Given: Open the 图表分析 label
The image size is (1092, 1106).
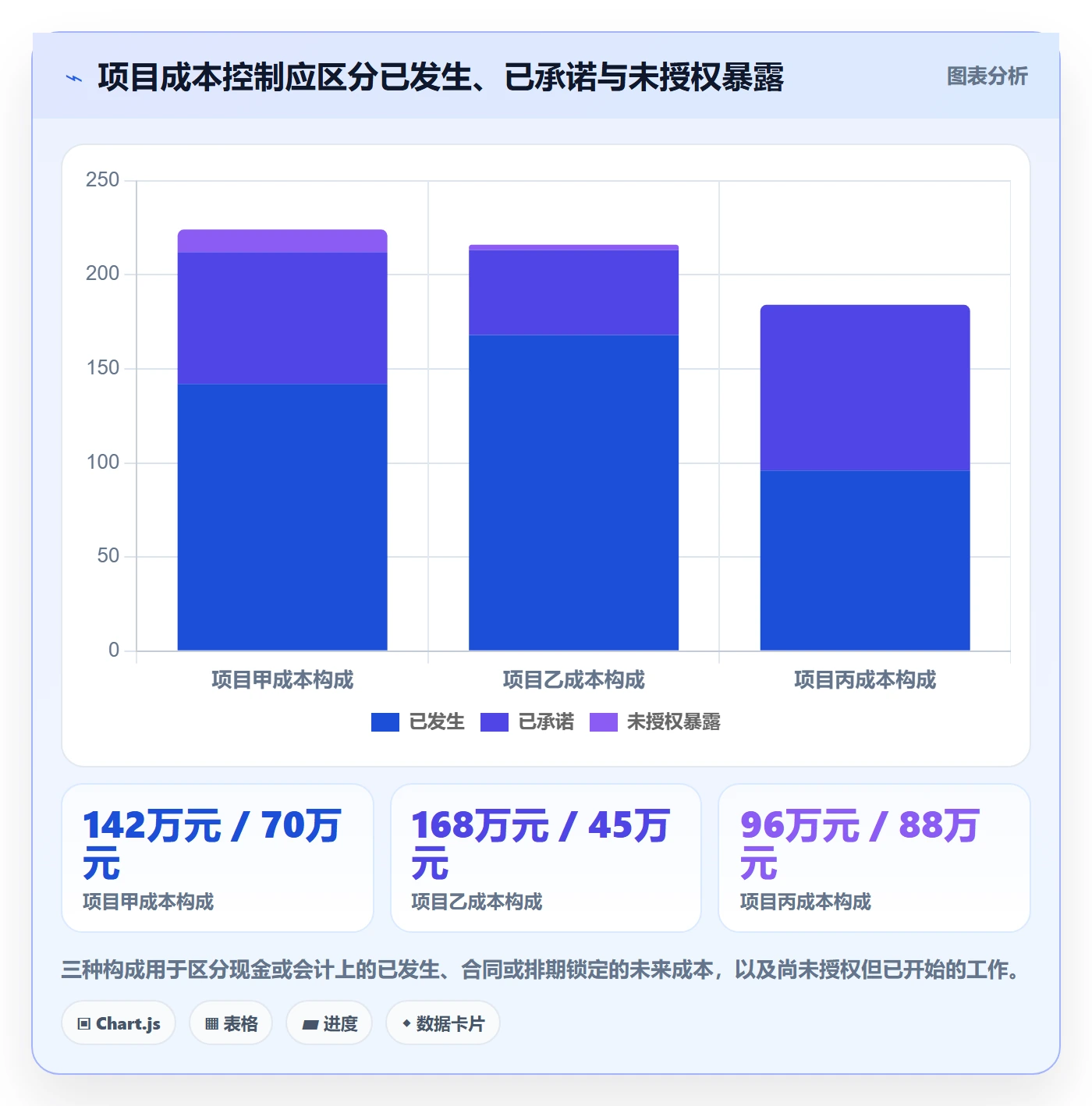Looking at the screenshot, I should click(x=987, y=76).
